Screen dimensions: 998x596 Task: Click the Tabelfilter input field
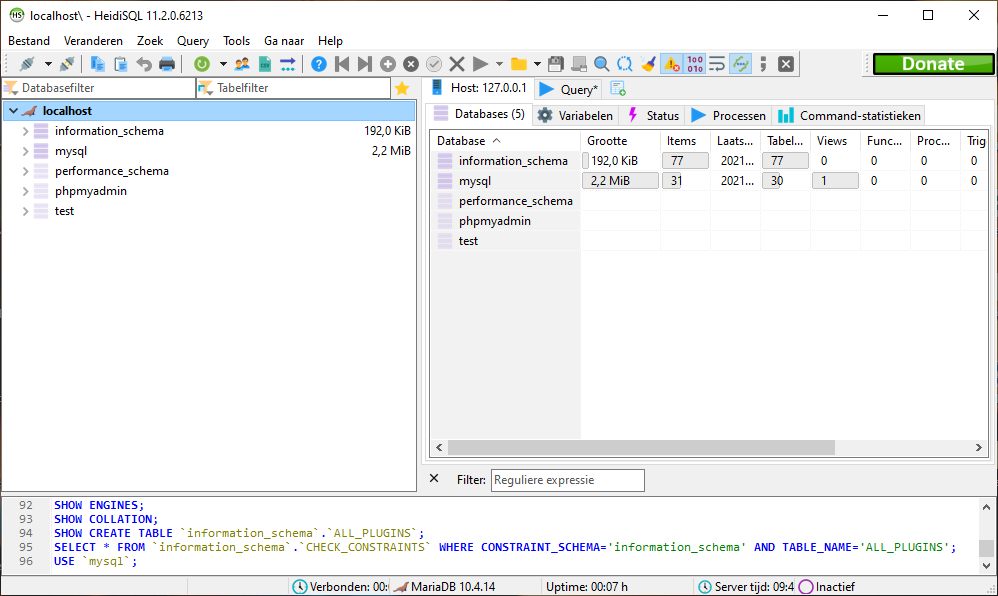(293, 88)
